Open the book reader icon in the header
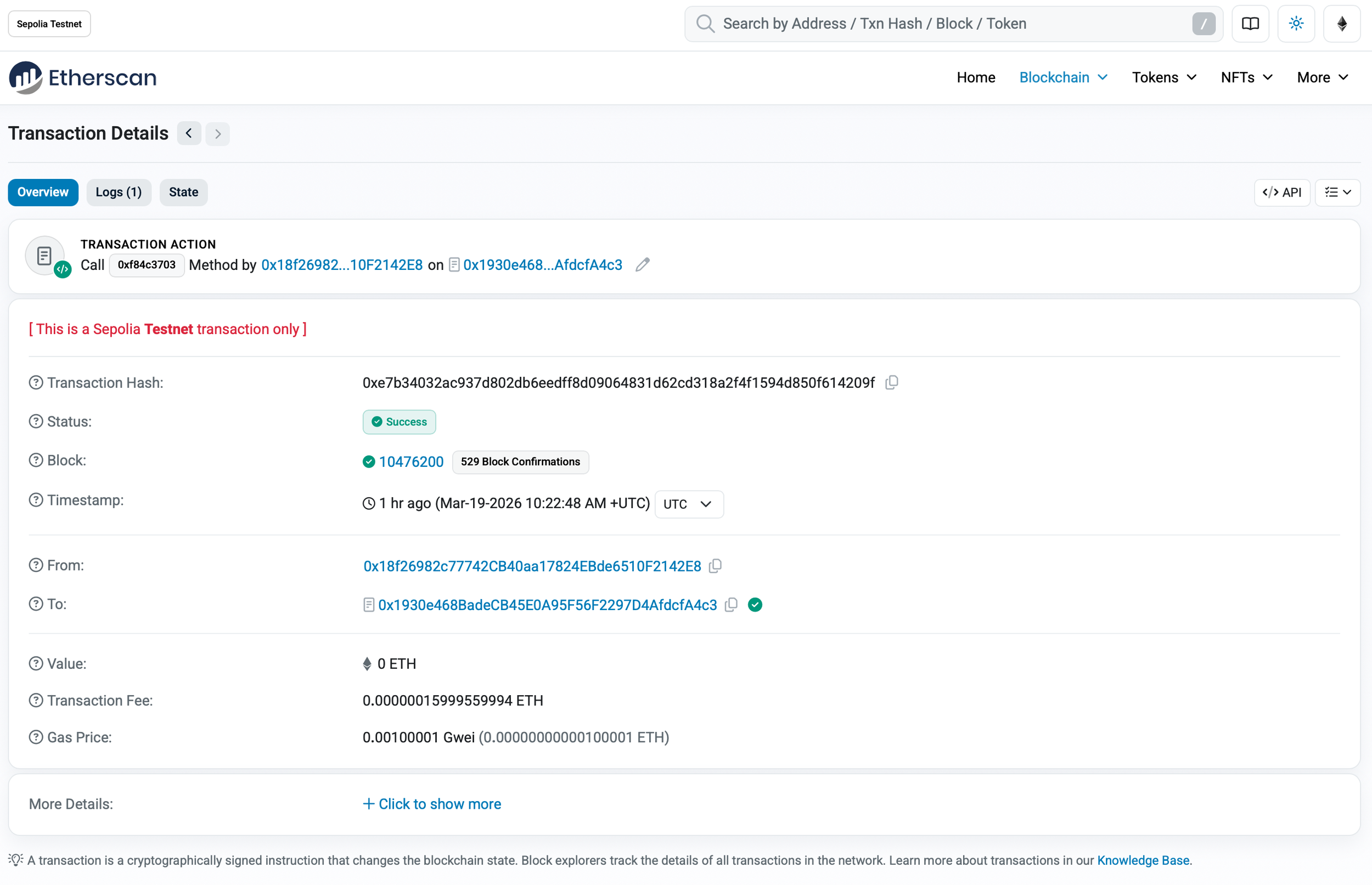The width and height of the screenshot is (1372, 885). click(1250, 24)
